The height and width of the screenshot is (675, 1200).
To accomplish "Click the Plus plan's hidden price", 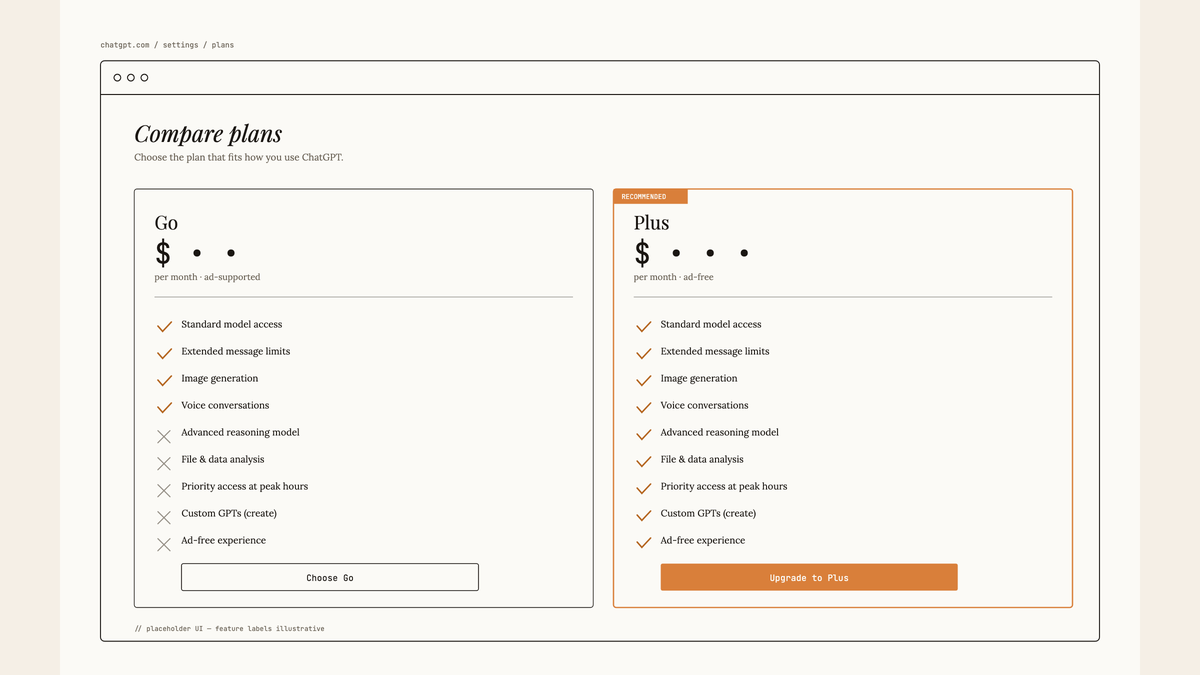I will 691,253.
